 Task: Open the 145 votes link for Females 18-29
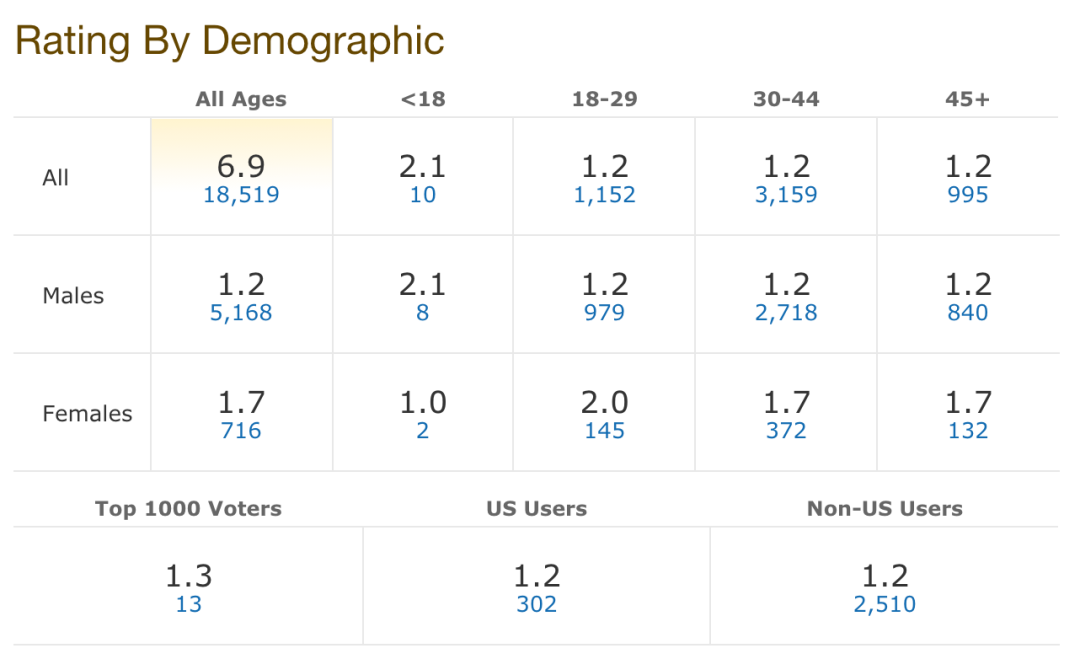[x=604, y=431]
